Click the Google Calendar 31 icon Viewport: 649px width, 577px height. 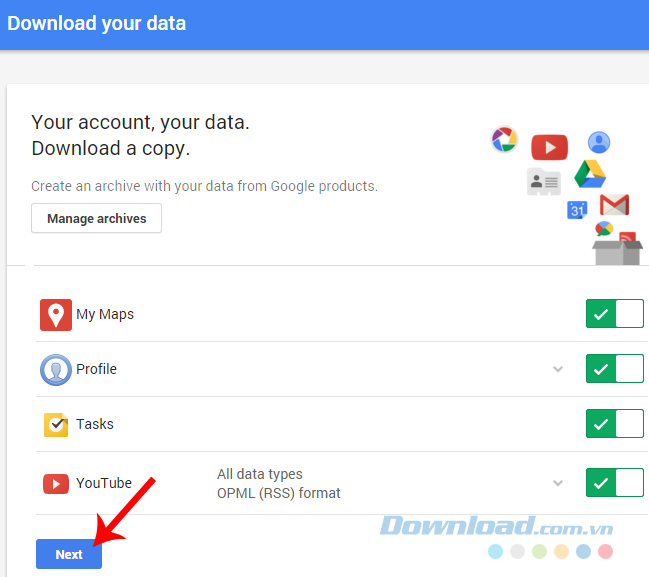tap(577, 210)
